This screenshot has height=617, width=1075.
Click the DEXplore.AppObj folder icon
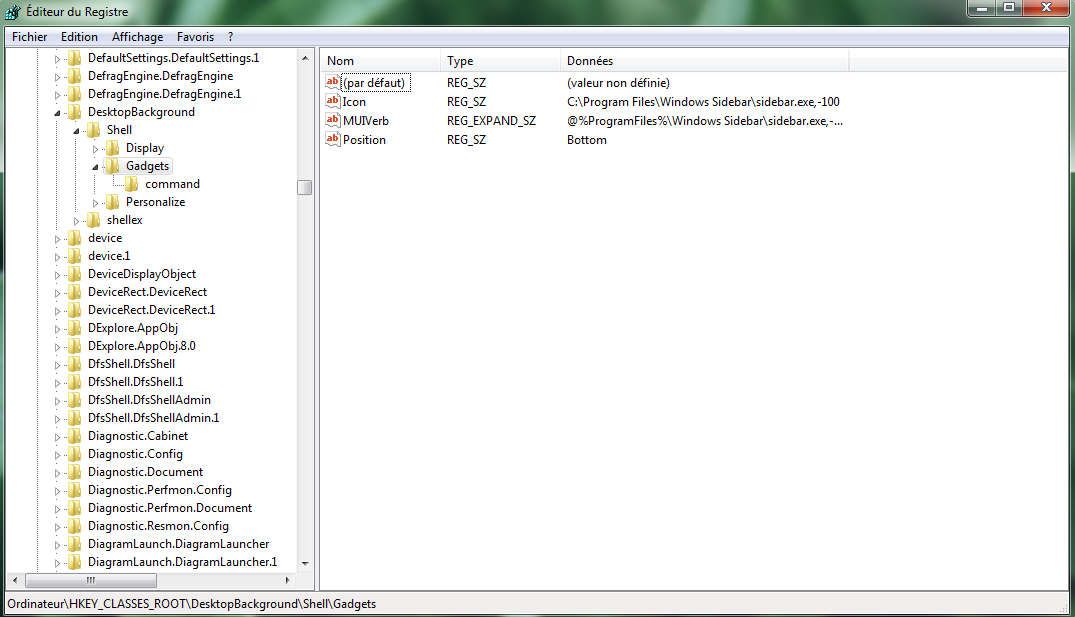pyautogui.click(x=75, y=328)
